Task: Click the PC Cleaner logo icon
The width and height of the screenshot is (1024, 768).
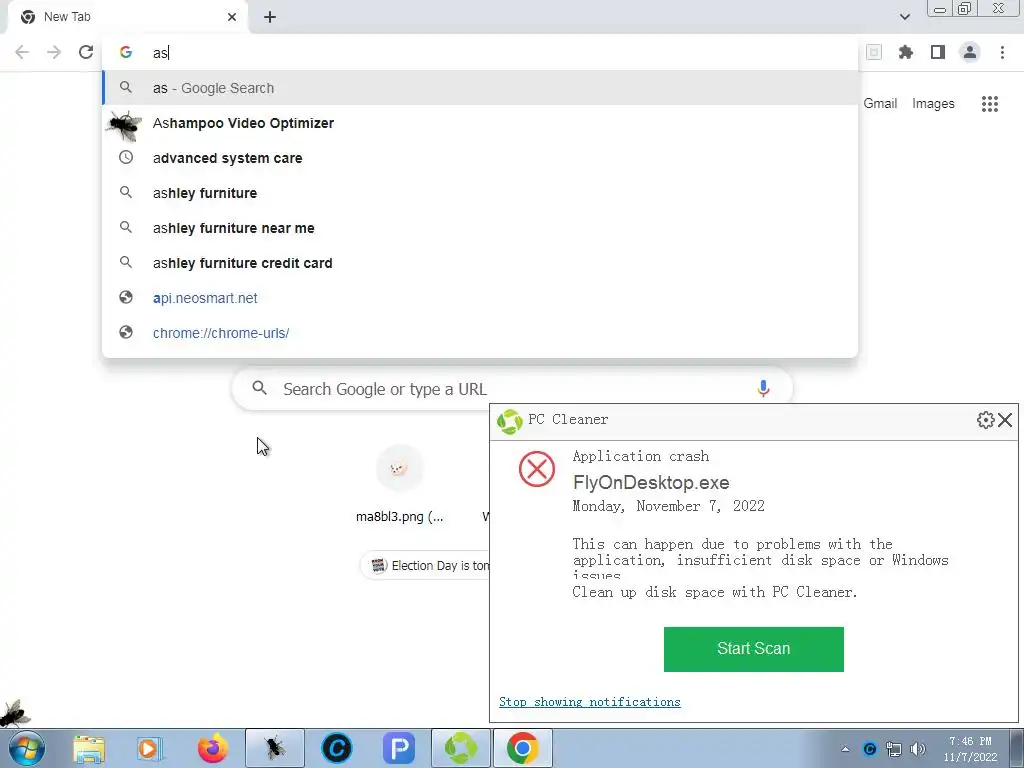Action: (x=509, y=421)
